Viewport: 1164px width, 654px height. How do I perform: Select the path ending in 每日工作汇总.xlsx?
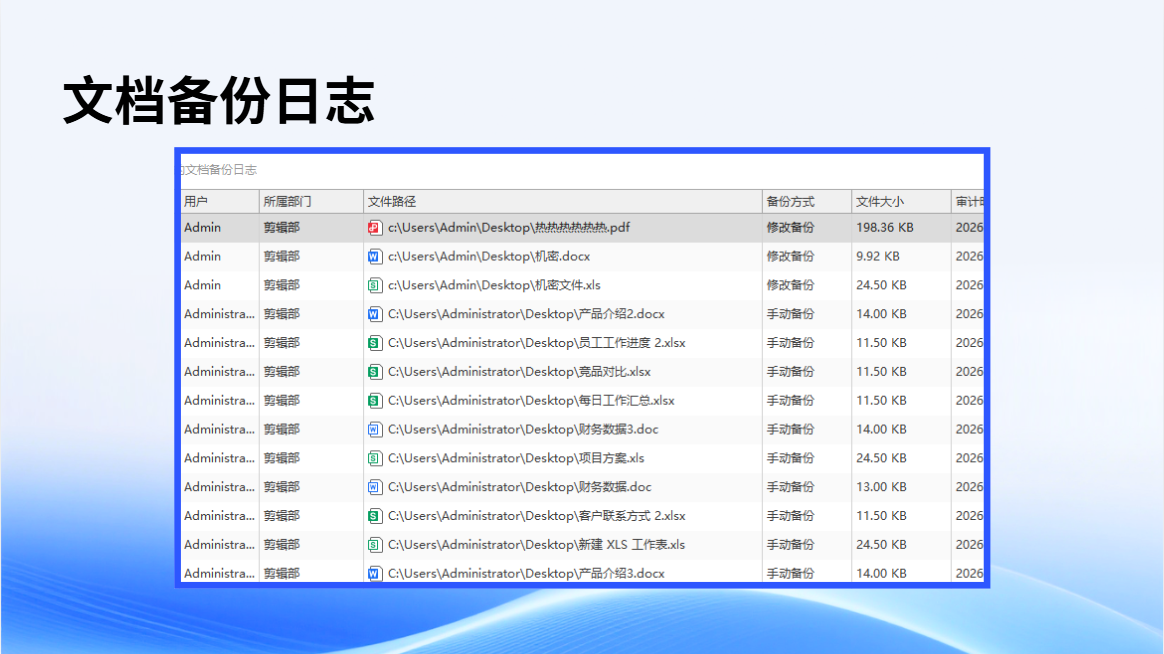click(x=532, y=401)
